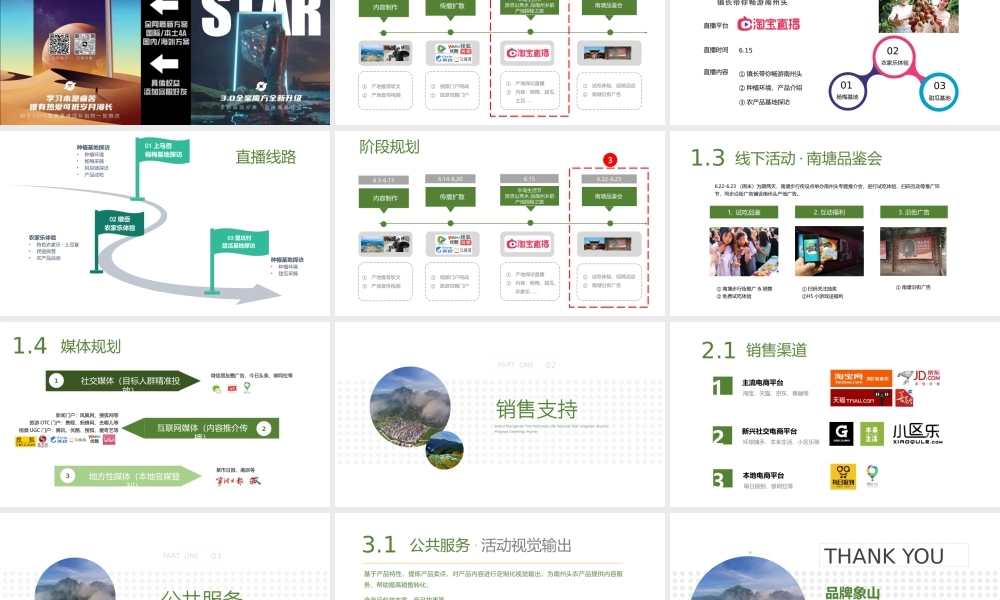This screenshot has width=1000, height=600.
Task: Click the 小区乐 logo
Action: point(917,433)
